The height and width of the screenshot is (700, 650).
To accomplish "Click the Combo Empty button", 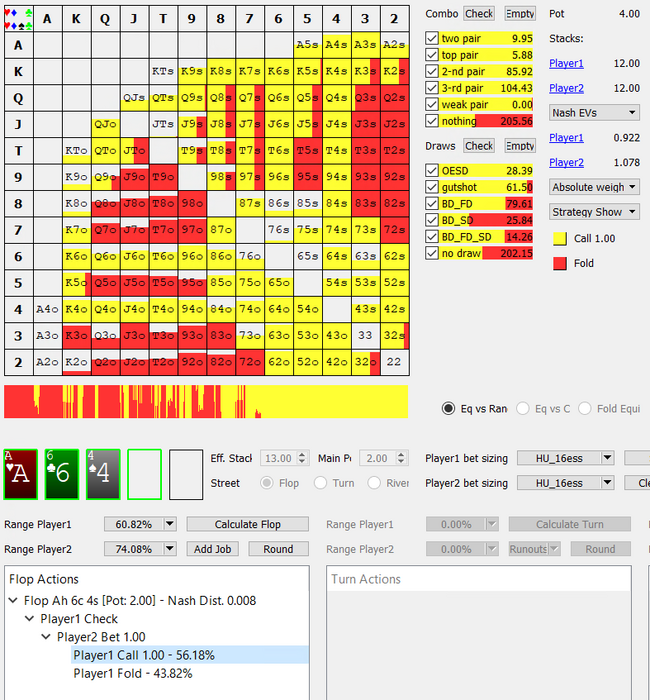I will [x=520, y=14].
